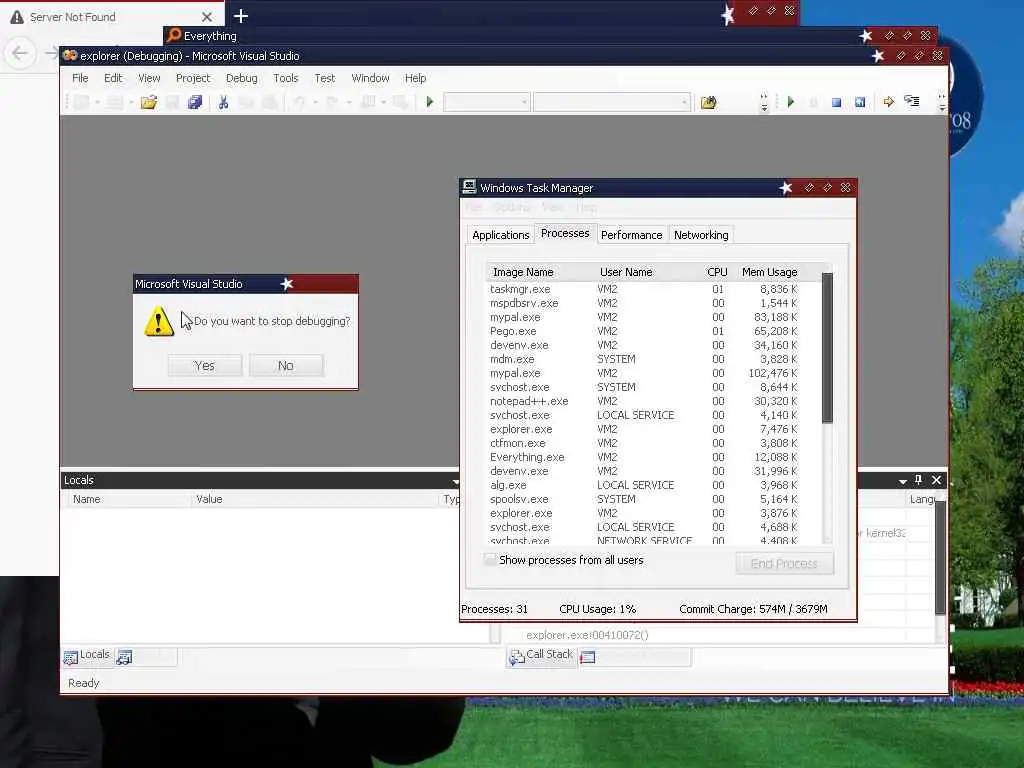Screen dimensions: 1024x768
Task: Select notepad++.exe process row
Action: (643, 401)
